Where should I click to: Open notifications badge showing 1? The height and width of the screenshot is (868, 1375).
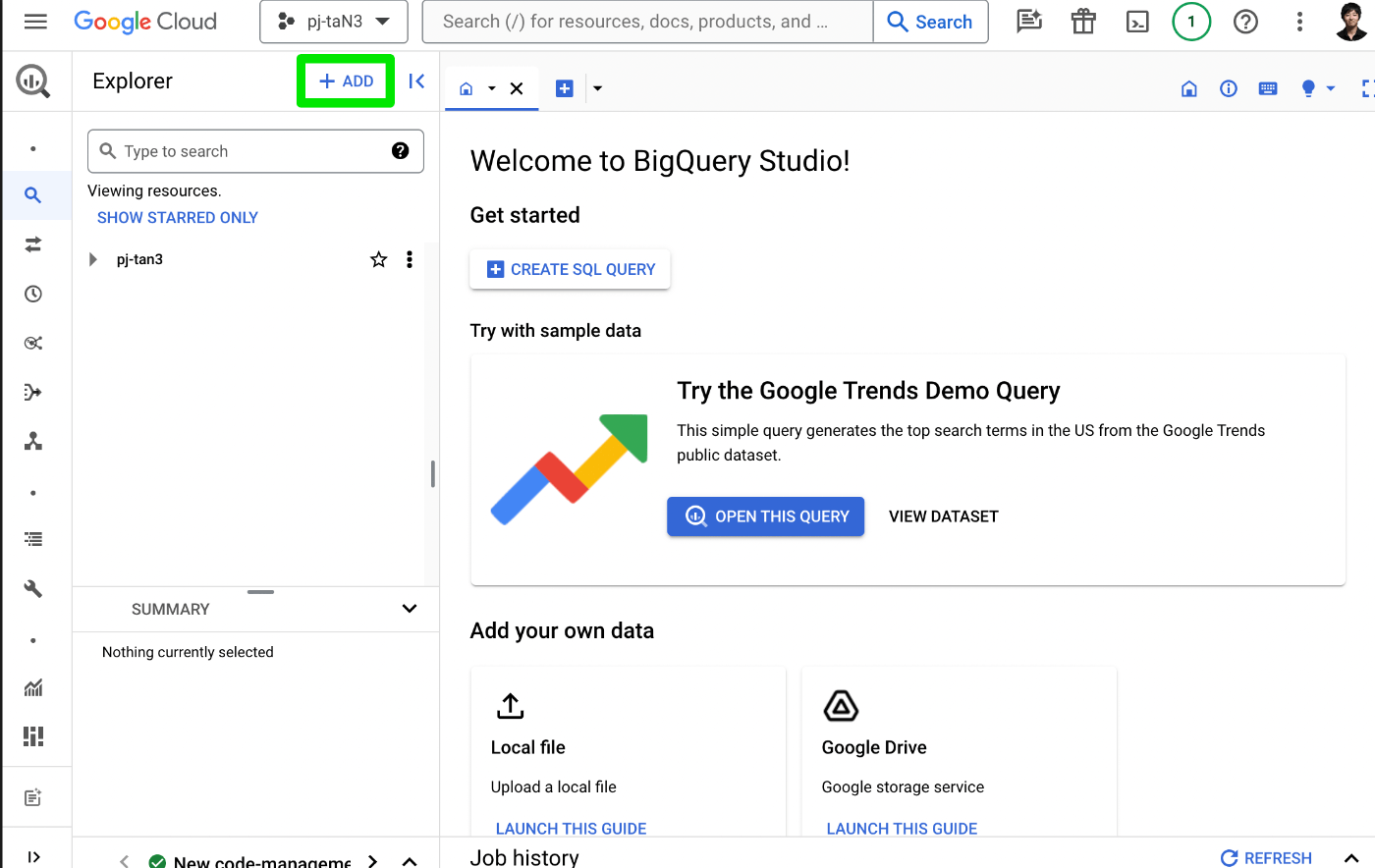[1191, 22]
